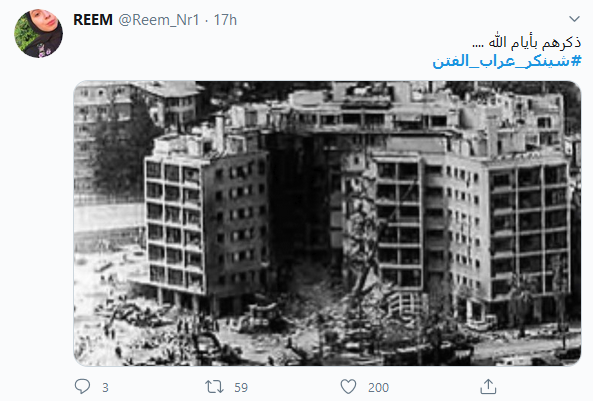Click the retweet count showing 59

coord(241,387)
